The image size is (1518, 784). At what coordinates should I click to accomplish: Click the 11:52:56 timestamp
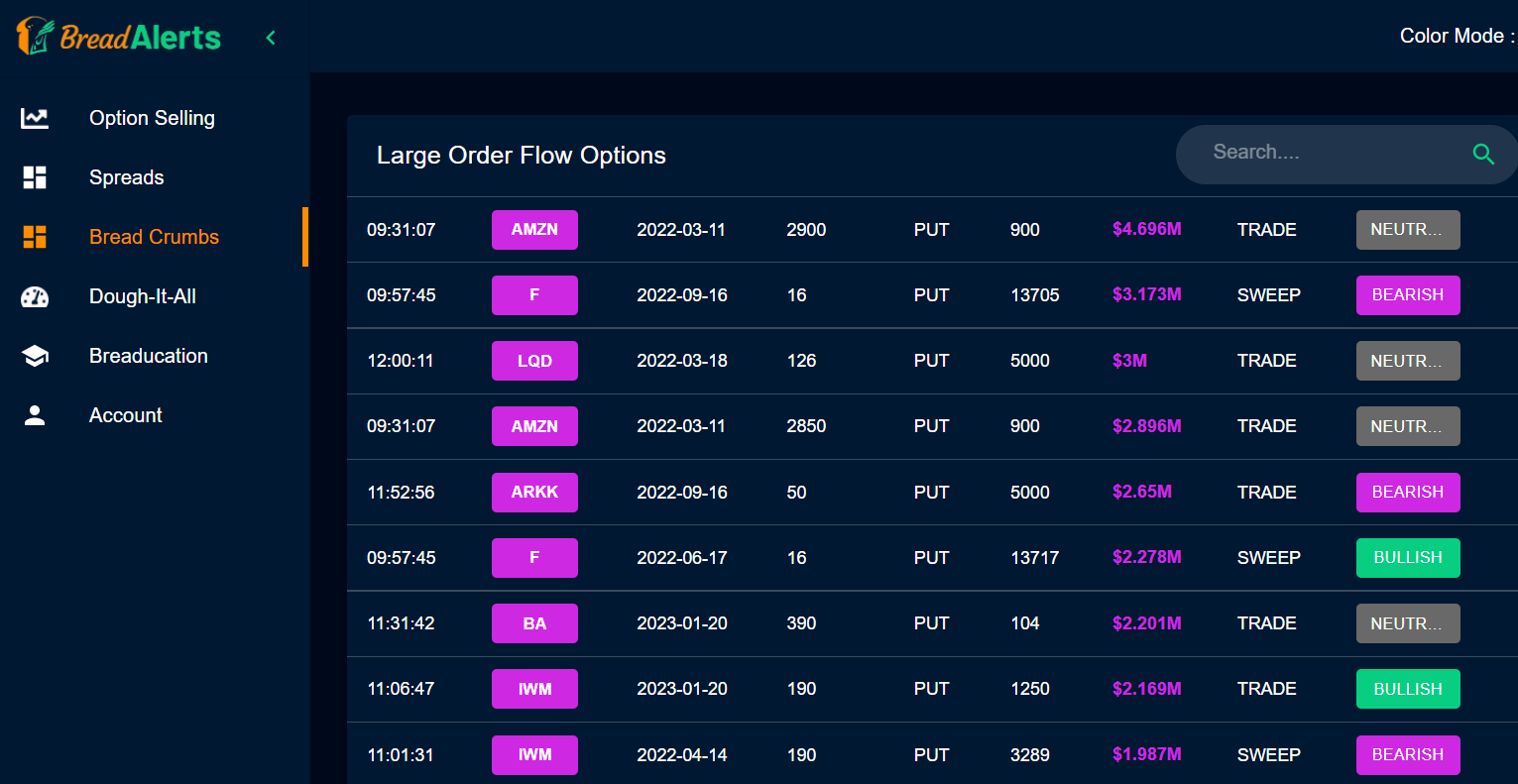coord(401,493)
